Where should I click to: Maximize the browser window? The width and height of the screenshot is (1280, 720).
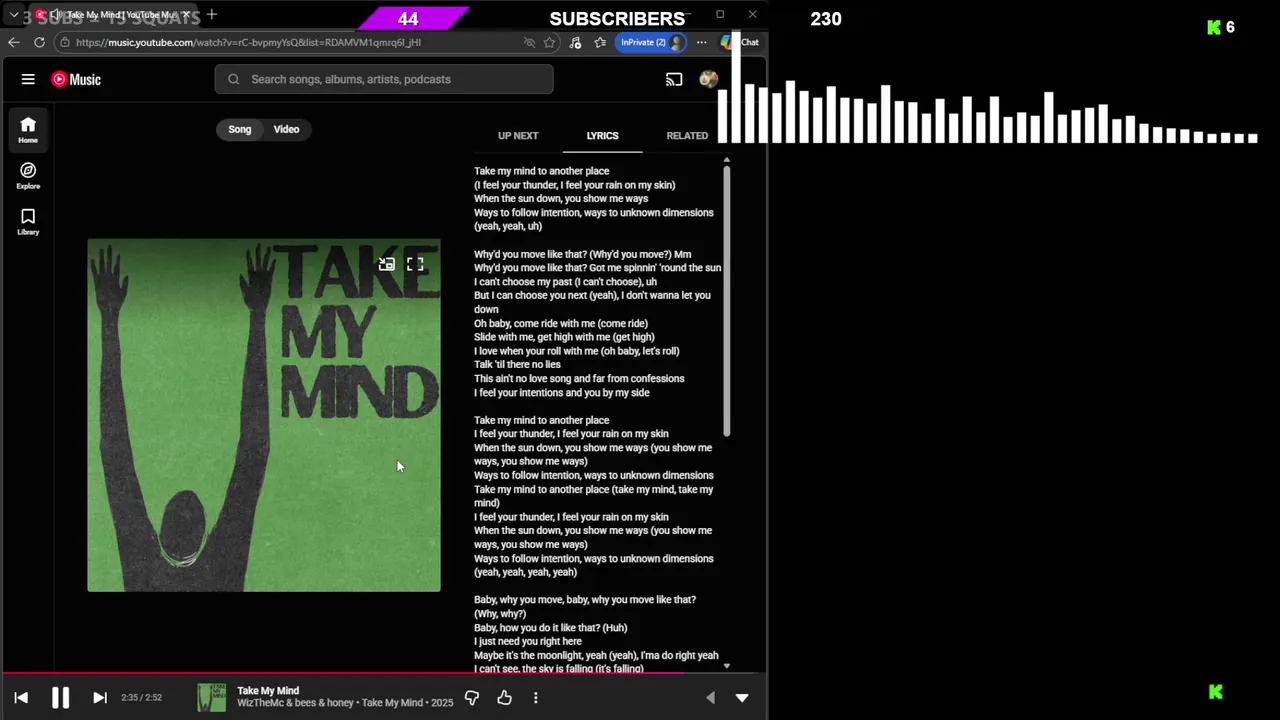coord(720,14)
